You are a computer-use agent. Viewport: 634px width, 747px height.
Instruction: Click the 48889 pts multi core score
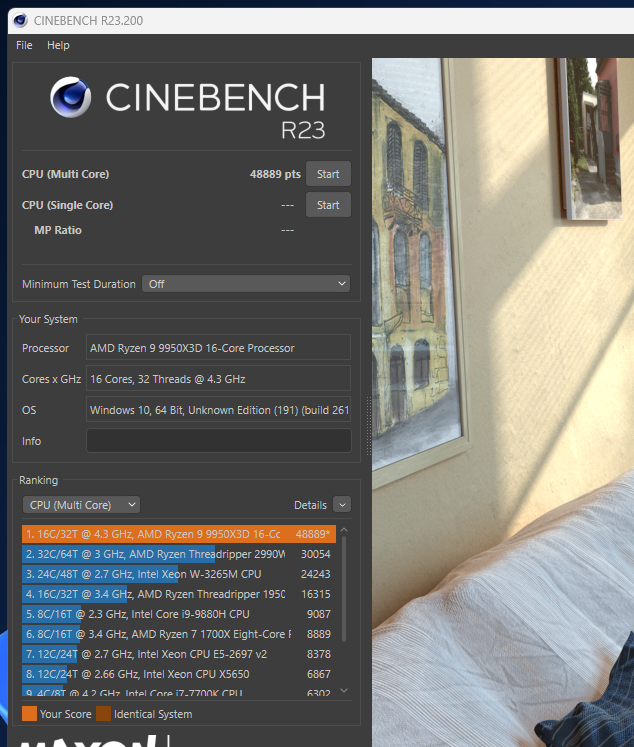(275, 174)
